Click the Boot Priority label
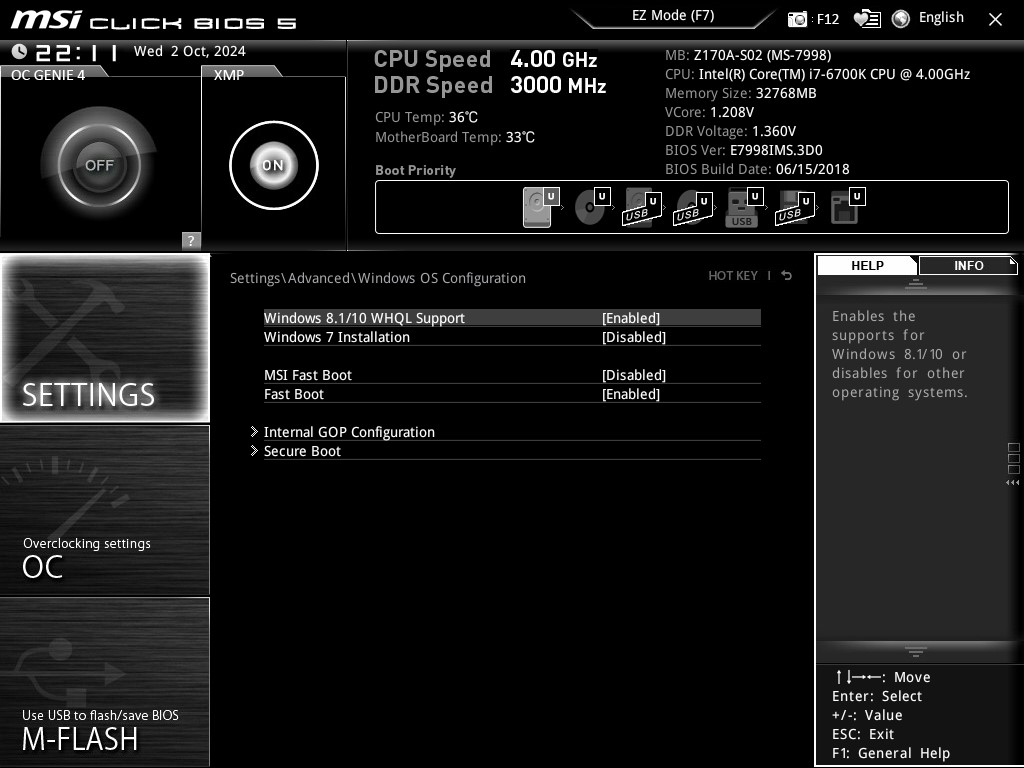Screen dimensions: 1024x768 415,170
